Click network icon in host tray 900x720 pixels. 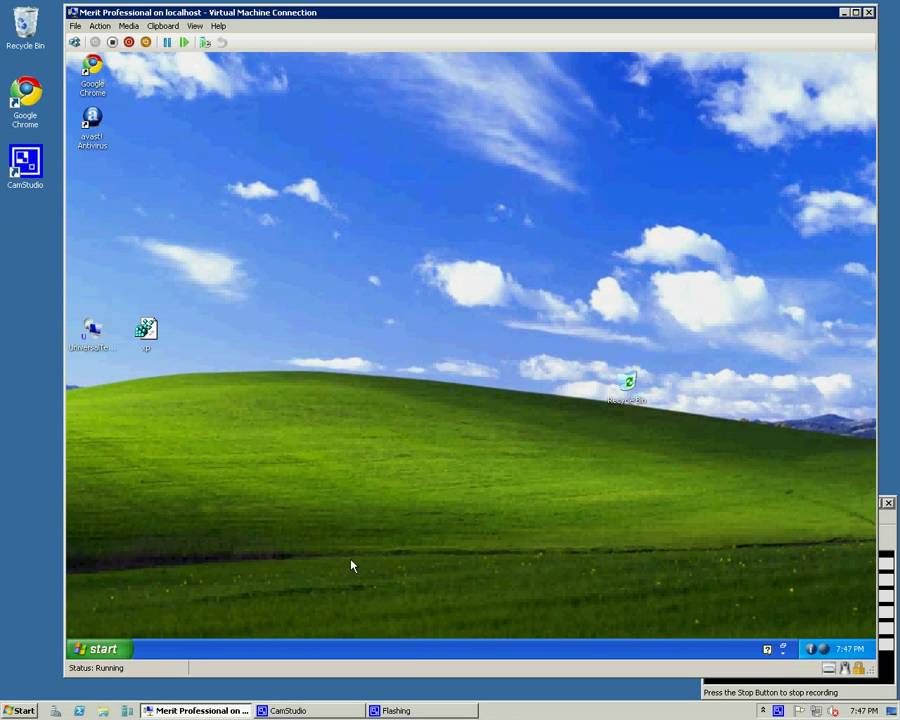[x=816, y=711]
